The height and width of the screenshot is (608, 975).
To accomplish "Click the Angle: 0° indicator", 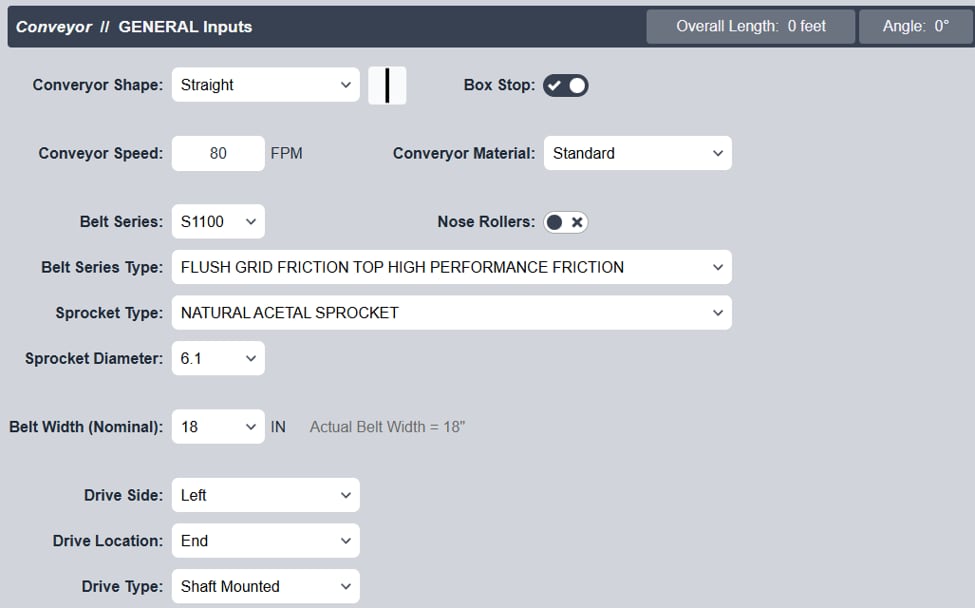I will (916, 26).
